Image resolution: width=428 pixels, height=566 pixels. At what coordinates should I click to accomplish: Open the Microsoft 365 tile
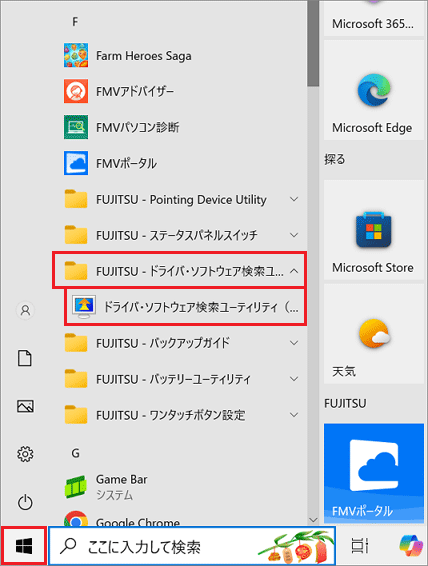(x=374, y=18)
